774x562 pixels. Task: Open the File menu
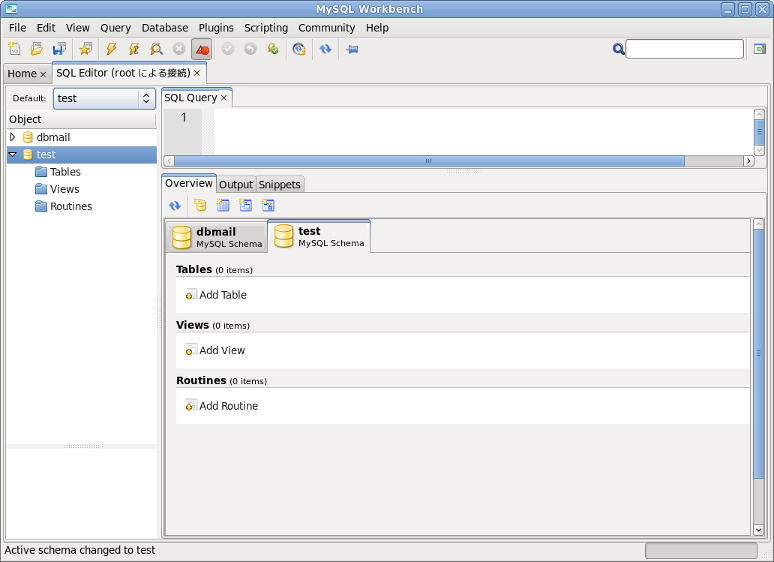[18, 28]
